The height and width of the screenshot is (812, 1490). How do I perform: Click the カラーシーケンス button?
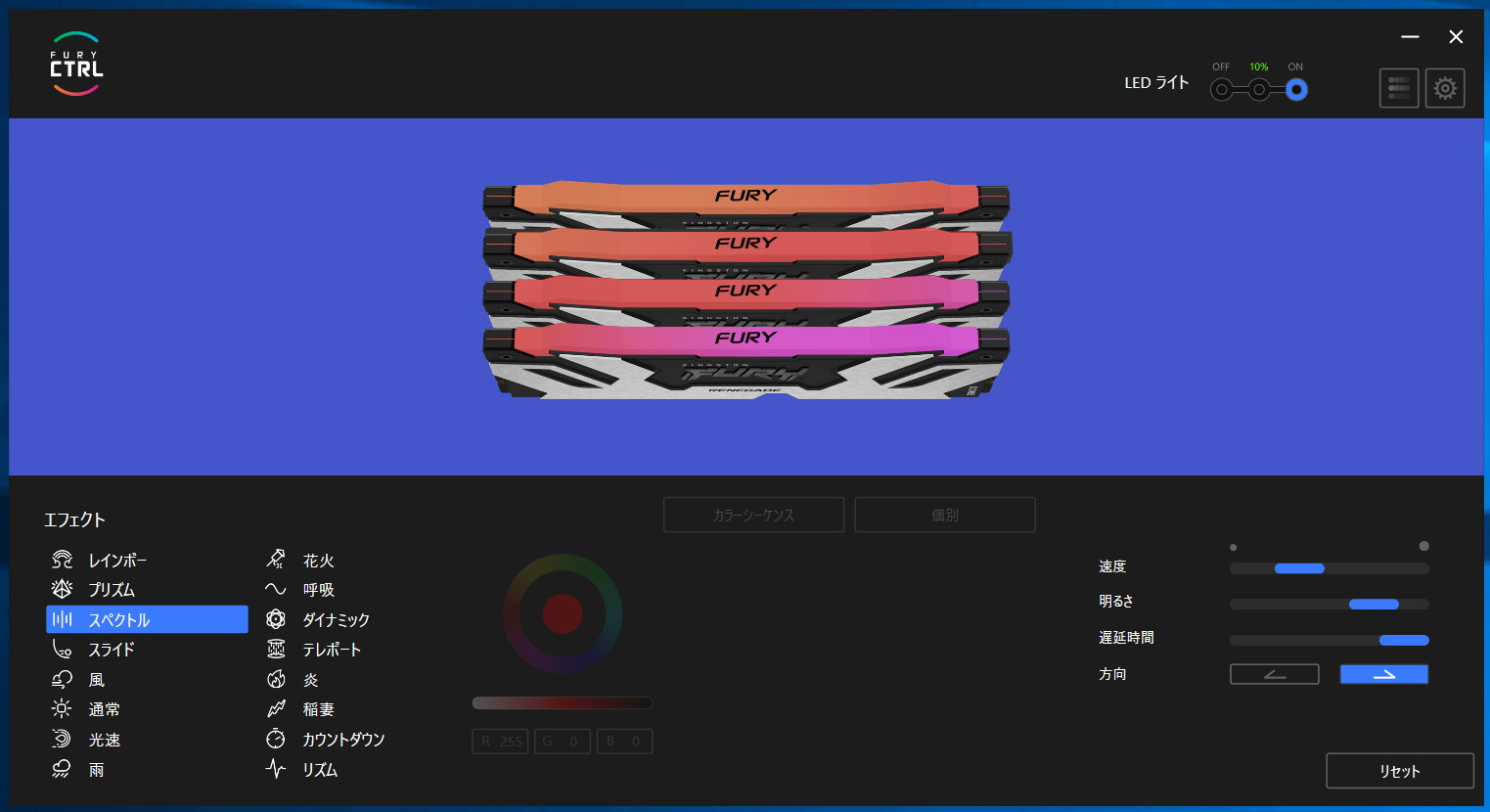point(753,515)
